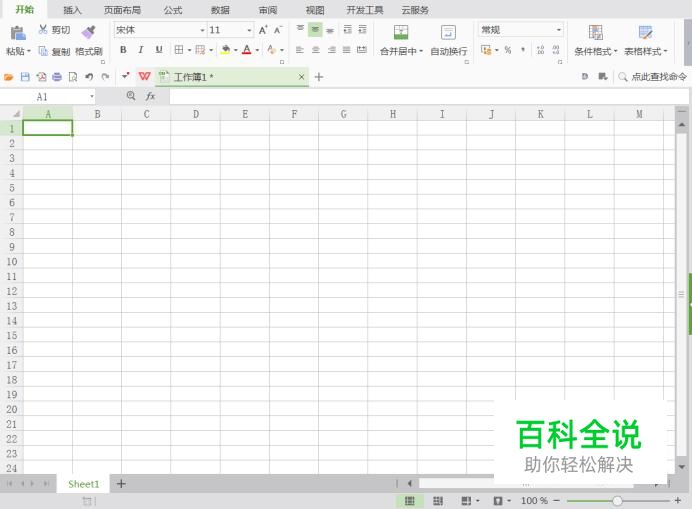Add a new sheet with plus button
The height and width of the screenshot is (509, 692).
tap(121, 484)
